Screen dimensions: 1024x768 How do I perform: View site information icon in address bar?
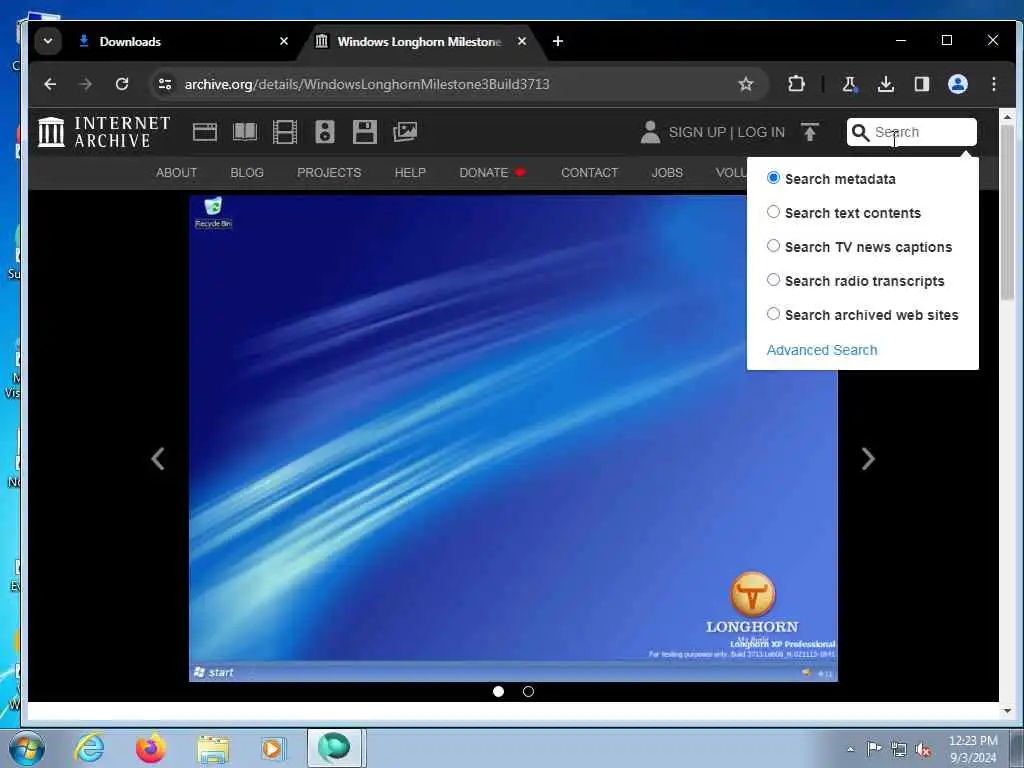click(165, 84)
